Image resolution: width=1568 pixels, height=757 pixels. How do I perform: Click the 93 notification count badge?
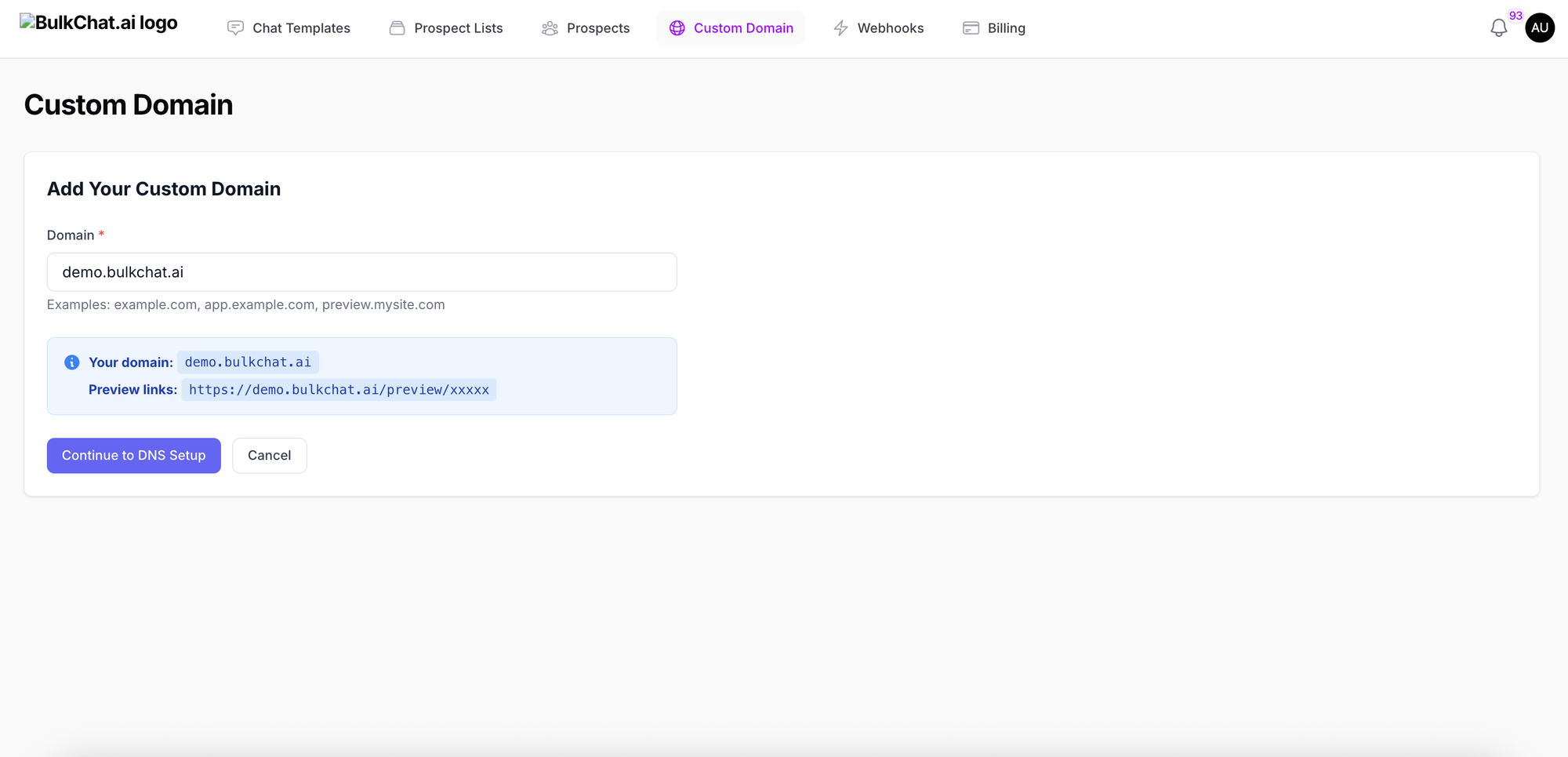pos(1515,16)
